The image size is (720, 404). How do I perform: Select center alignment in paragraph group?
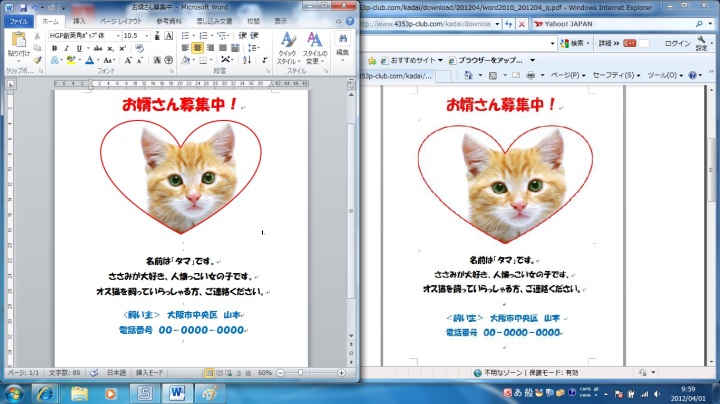(x=198, y=48)
